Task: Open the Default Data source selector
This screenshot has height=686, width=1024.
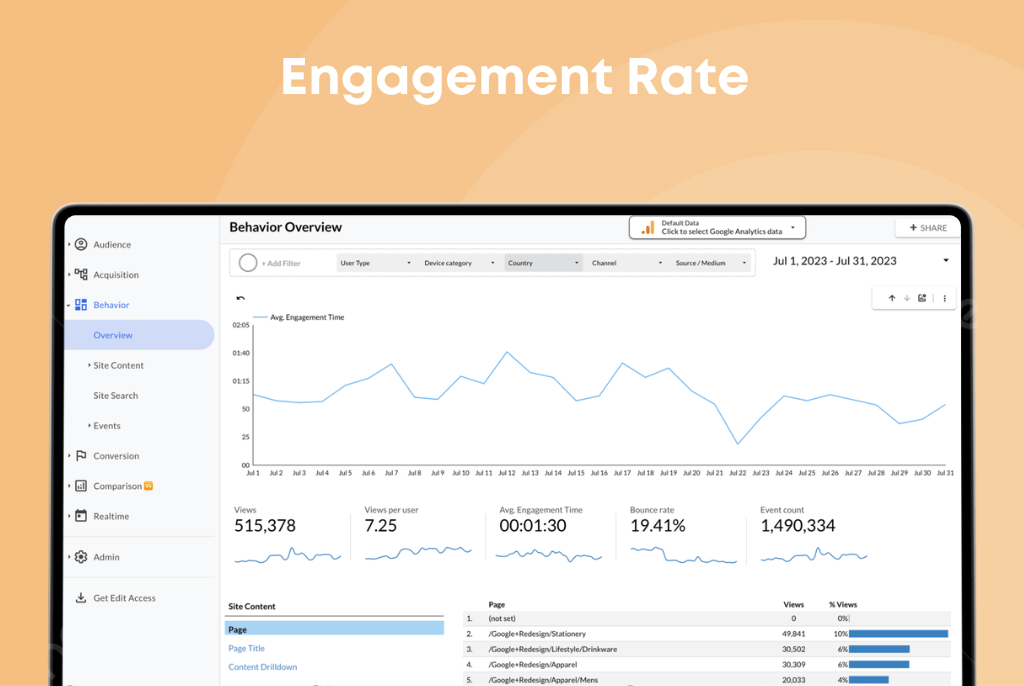Action: (717, 227)
